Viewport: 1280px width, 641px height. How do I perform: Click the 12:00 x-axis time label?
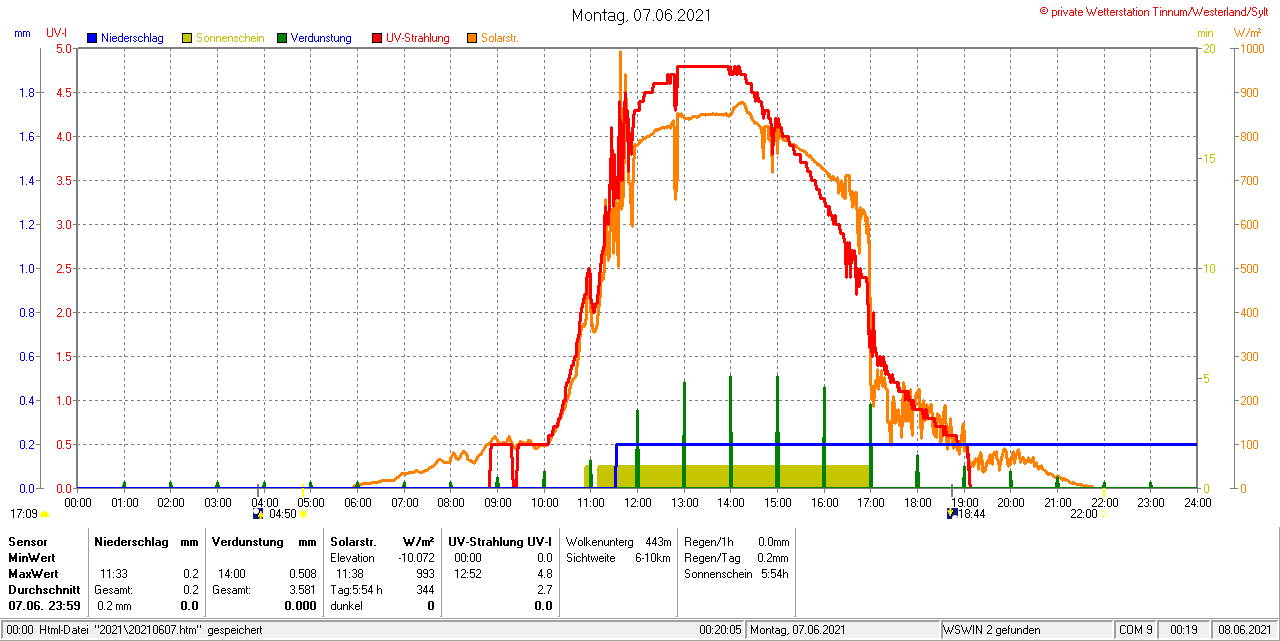[x=637, y=502]
